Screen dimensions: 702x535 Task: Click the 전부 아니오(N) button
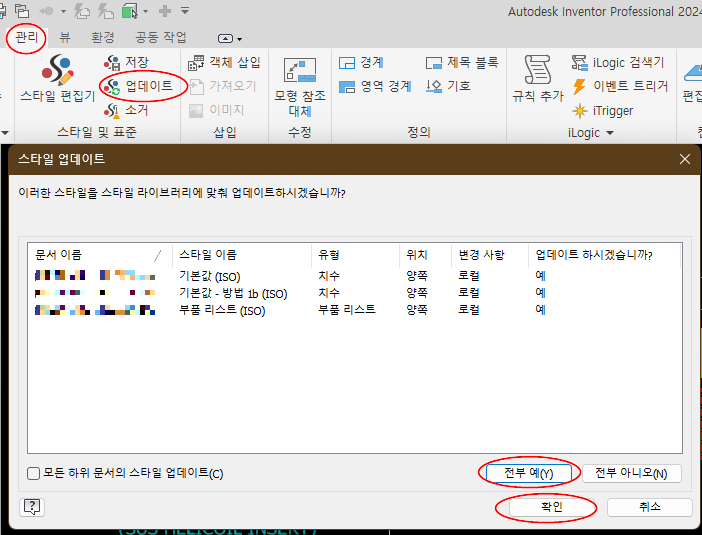point(631,473)
